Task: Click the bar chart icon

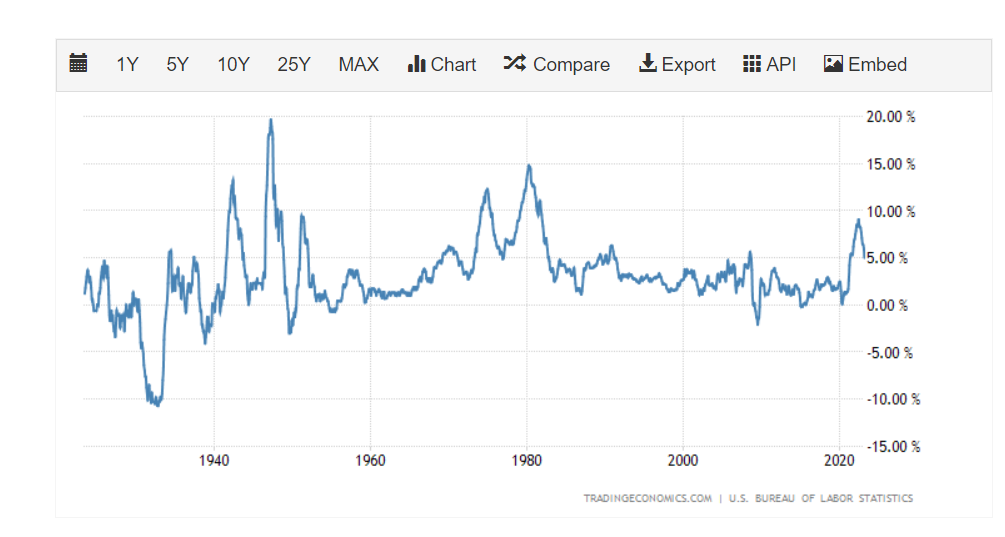Action: tap(417, 63)
